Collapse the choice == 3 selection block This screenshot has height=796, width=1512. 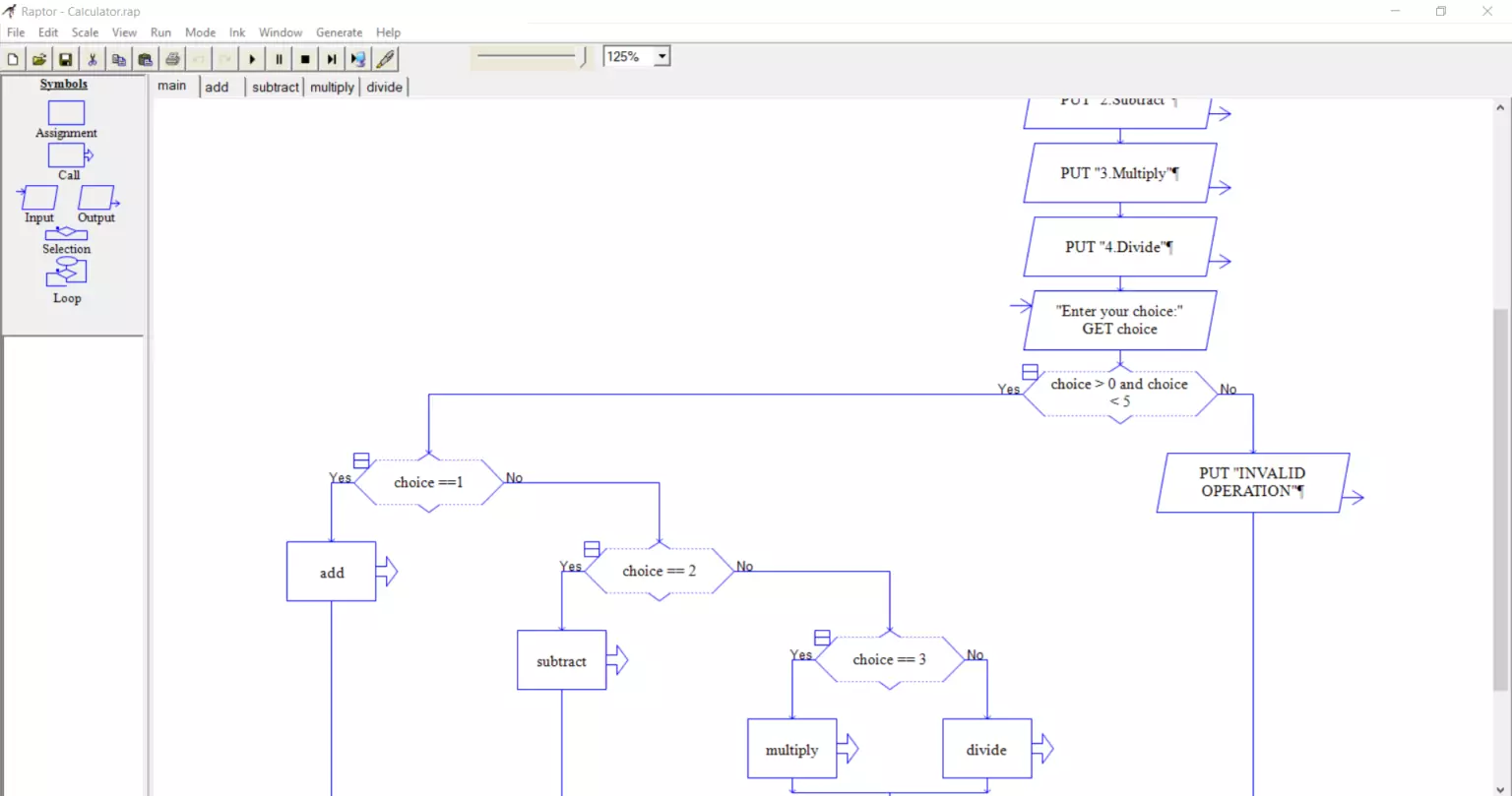click(x=822, y=638)
